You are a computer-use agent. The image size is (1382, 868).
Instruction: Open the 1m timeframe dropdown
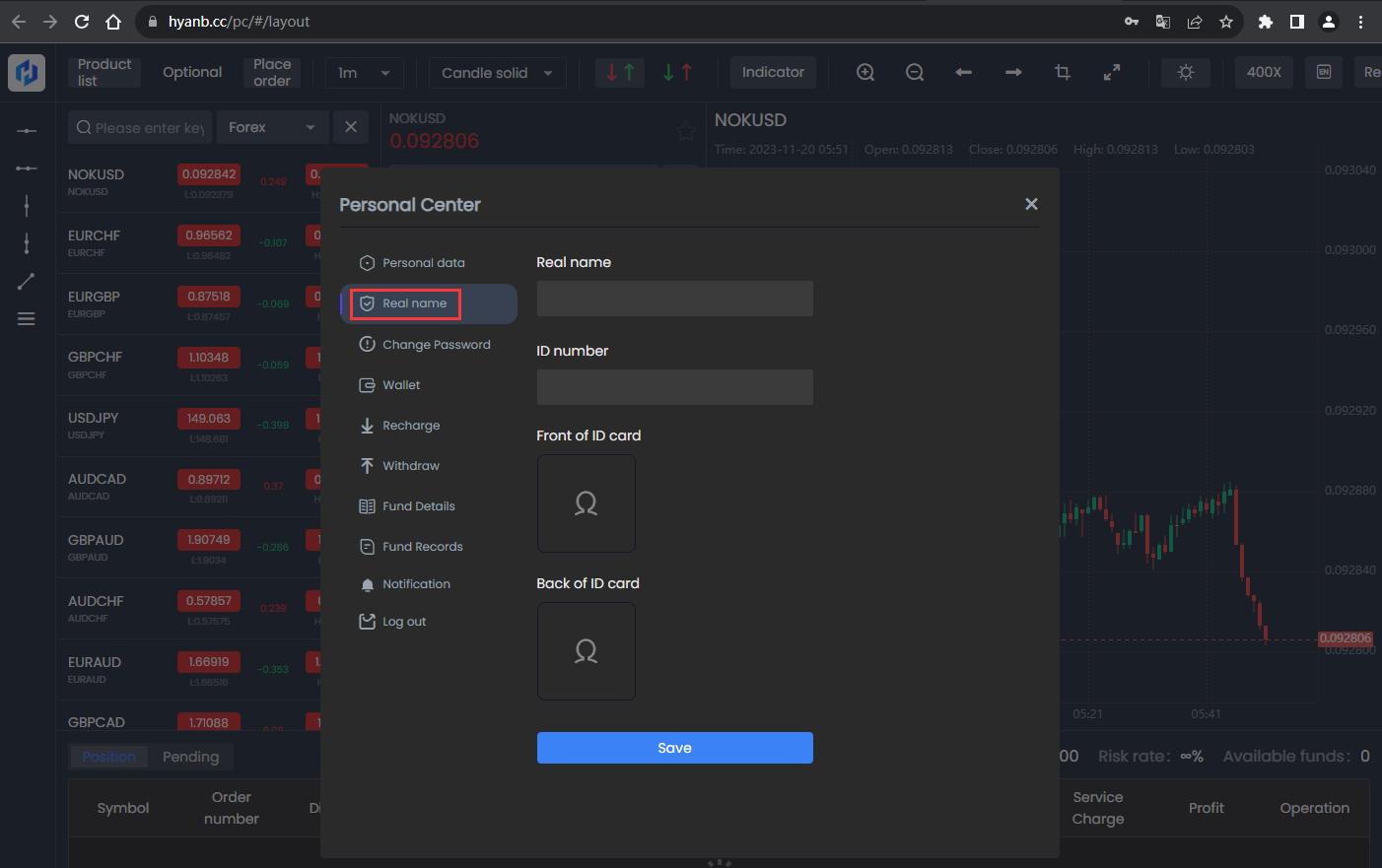click(364, 73)
